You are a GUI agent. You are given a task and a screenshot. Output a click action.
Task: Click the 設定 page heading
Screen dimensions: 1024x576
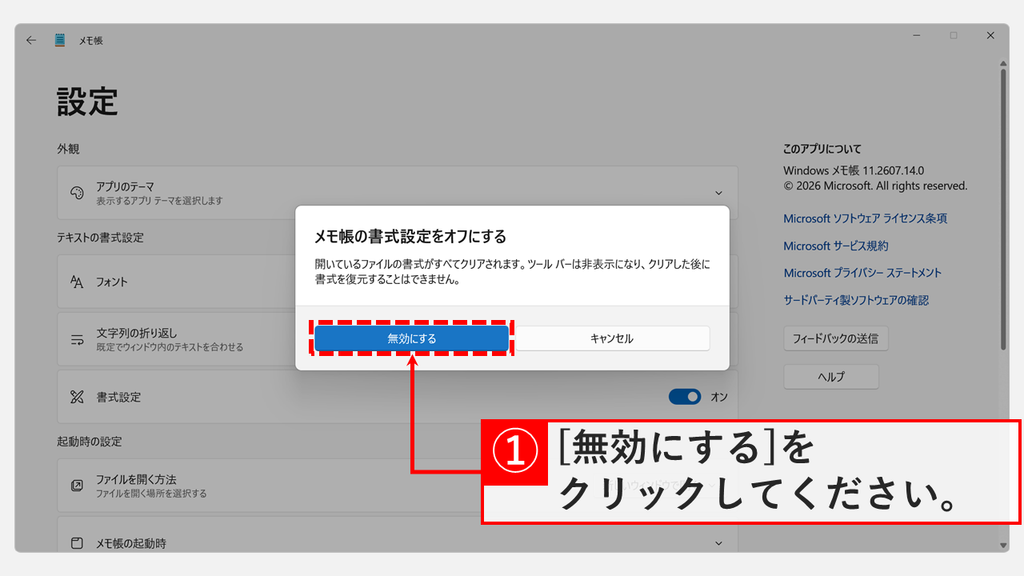coord(88,102)
